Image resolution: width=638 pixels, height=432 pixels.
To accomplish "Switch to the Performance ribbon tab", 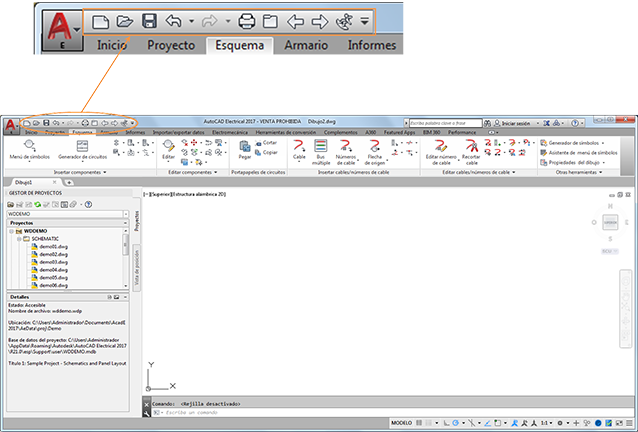I will (x=462, y=133).
